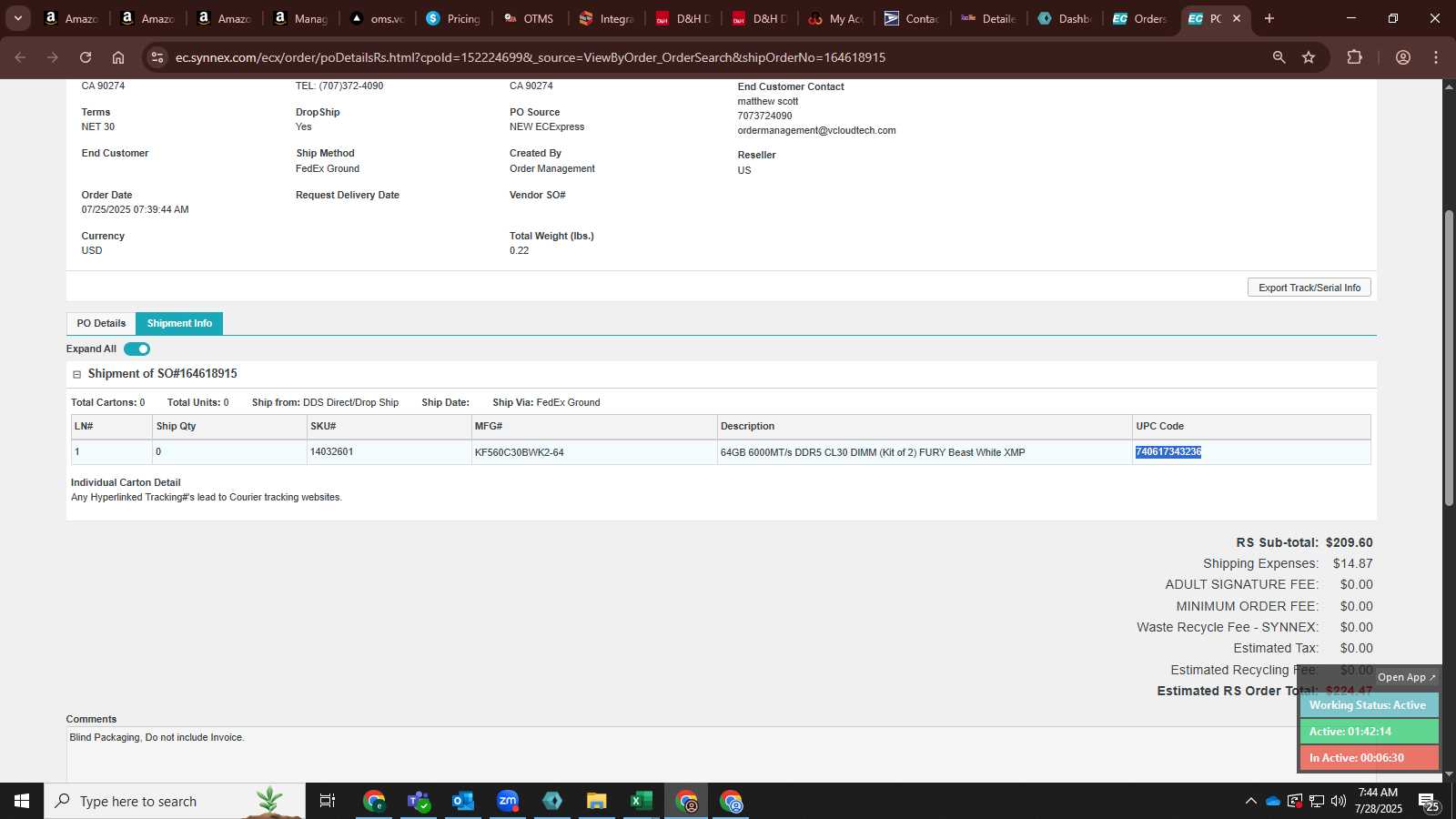Open Task View on taskbar
Screen dimensions: 1456x819
click(x=328, y=801)
